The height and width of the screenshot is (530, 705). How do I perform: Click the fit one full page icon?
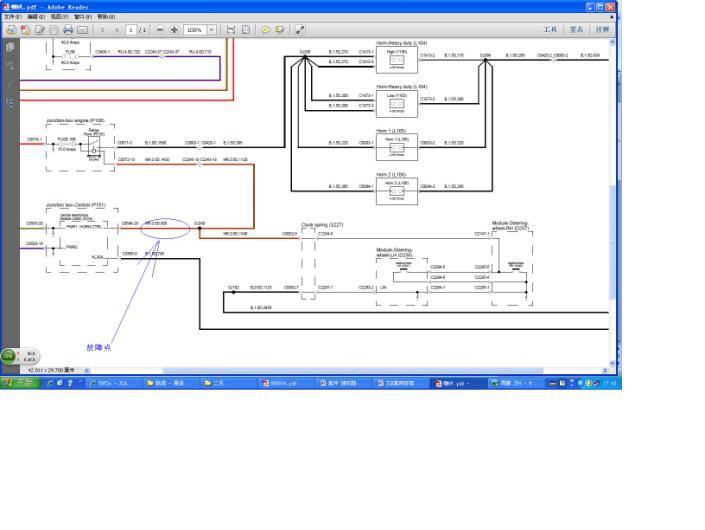tap(245, 30)
